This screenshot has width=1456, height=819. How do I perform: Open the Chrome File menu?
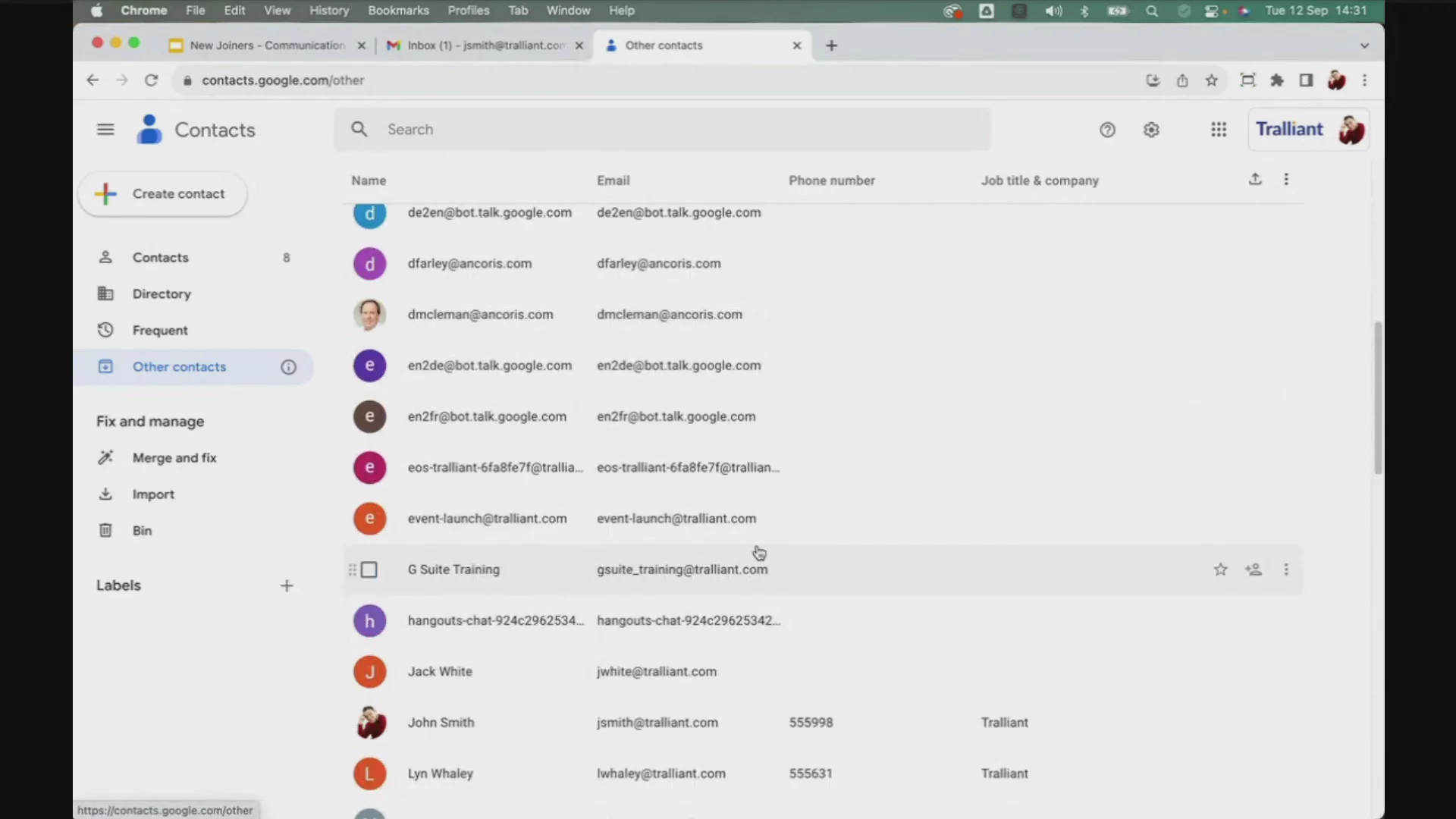[x=196, y=11]
